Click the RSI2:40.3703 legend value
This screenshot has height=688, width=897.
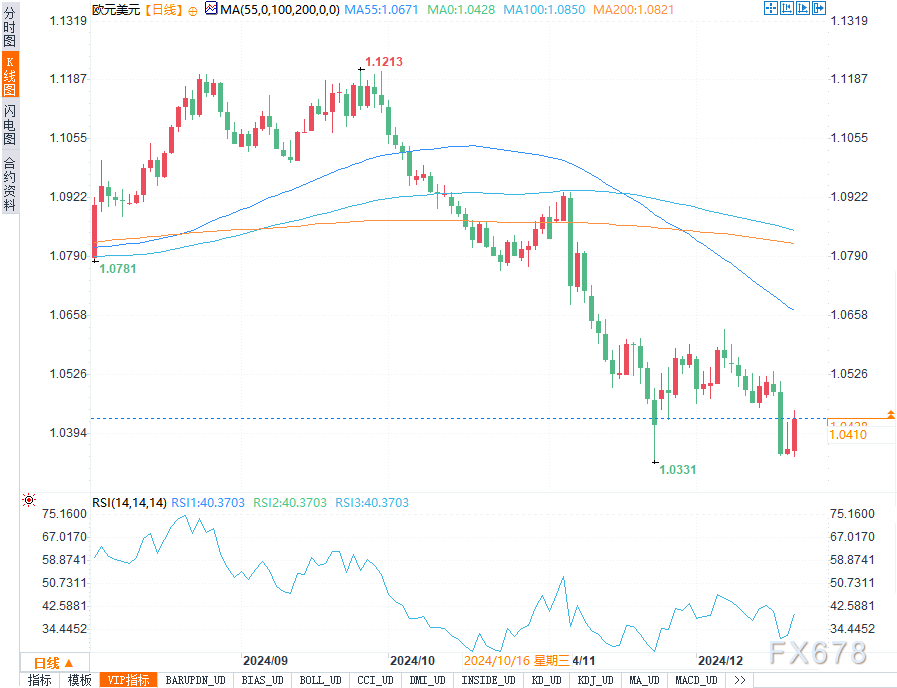(x=290, y=503)
